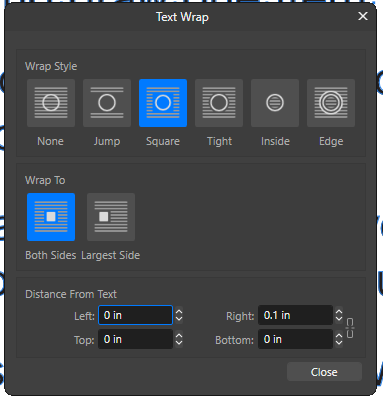Click the "Both Sides" label text
This screenshot has height=401, width=383.
click(x=51, y=255)
